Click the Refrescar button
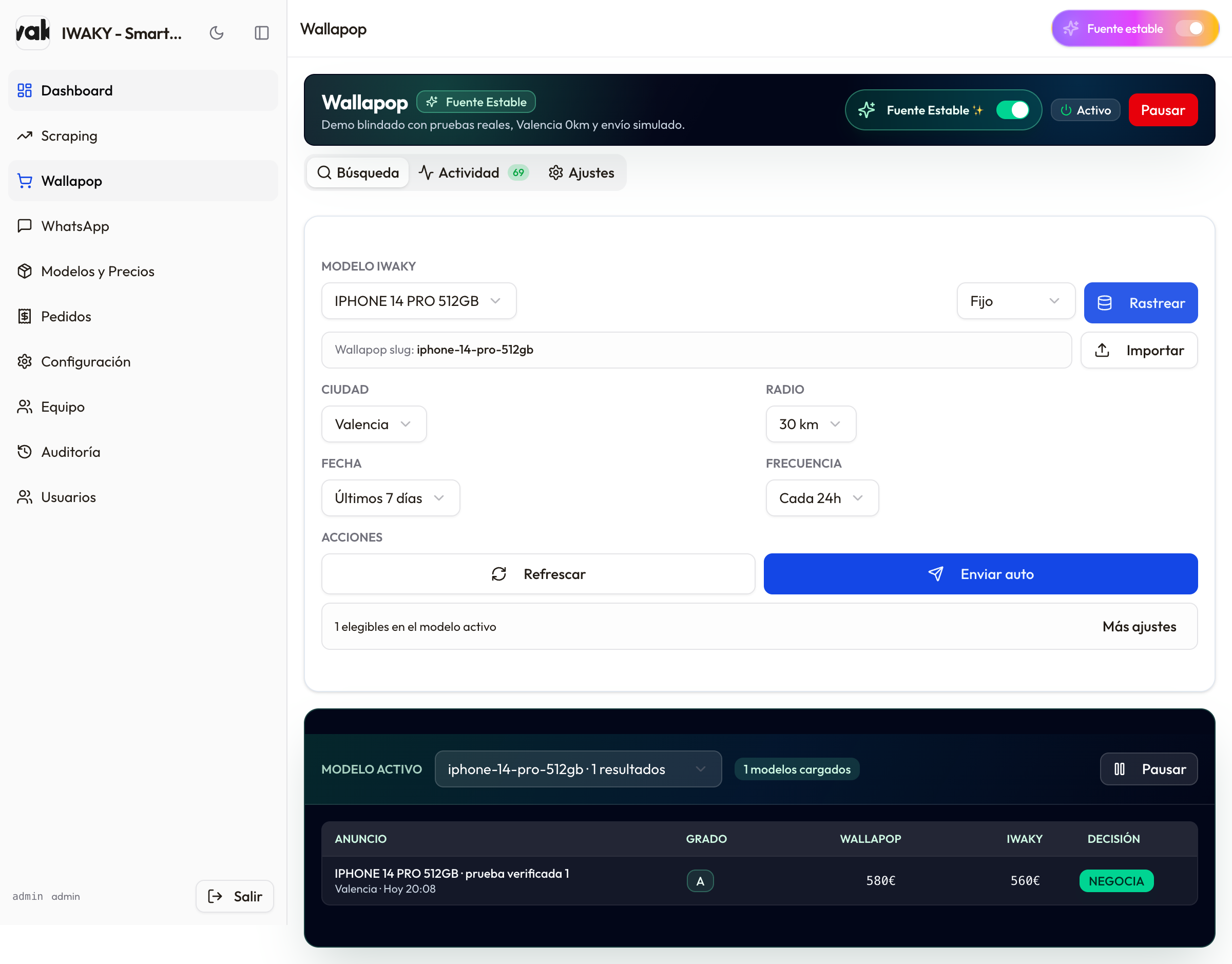 pos(538,574)
